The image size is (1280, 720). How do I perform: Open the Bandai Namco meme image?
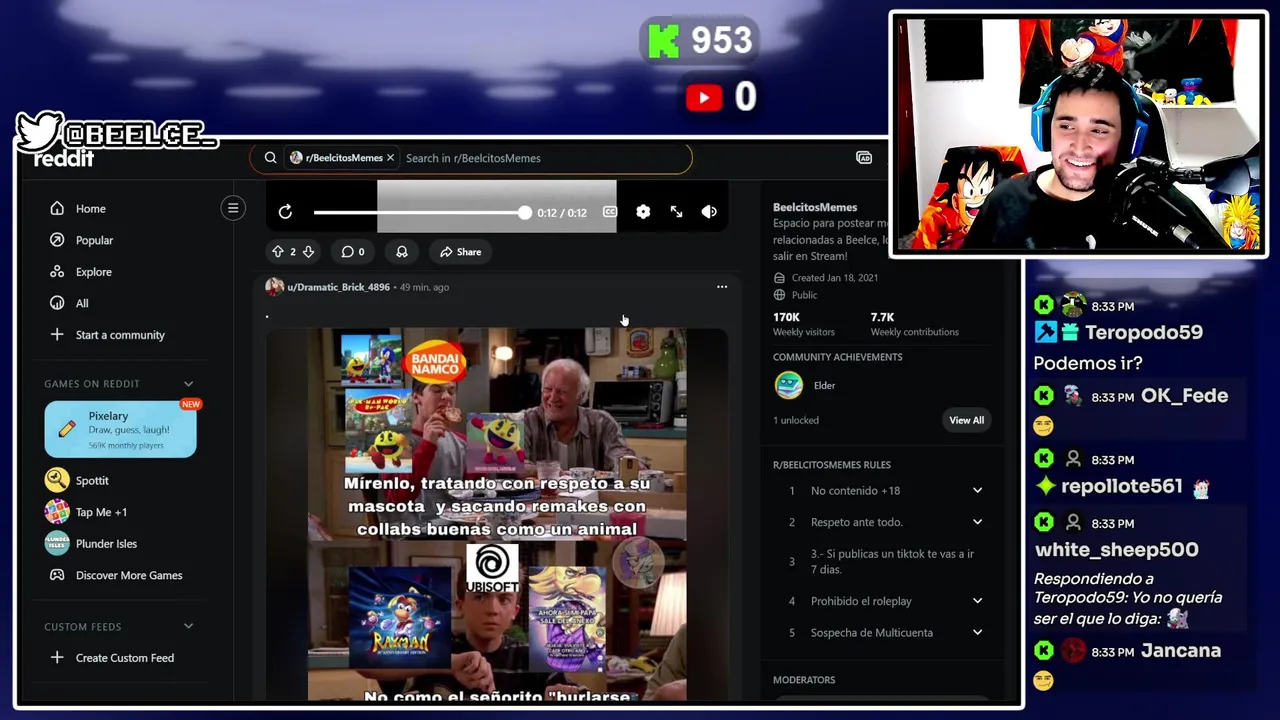497,514
